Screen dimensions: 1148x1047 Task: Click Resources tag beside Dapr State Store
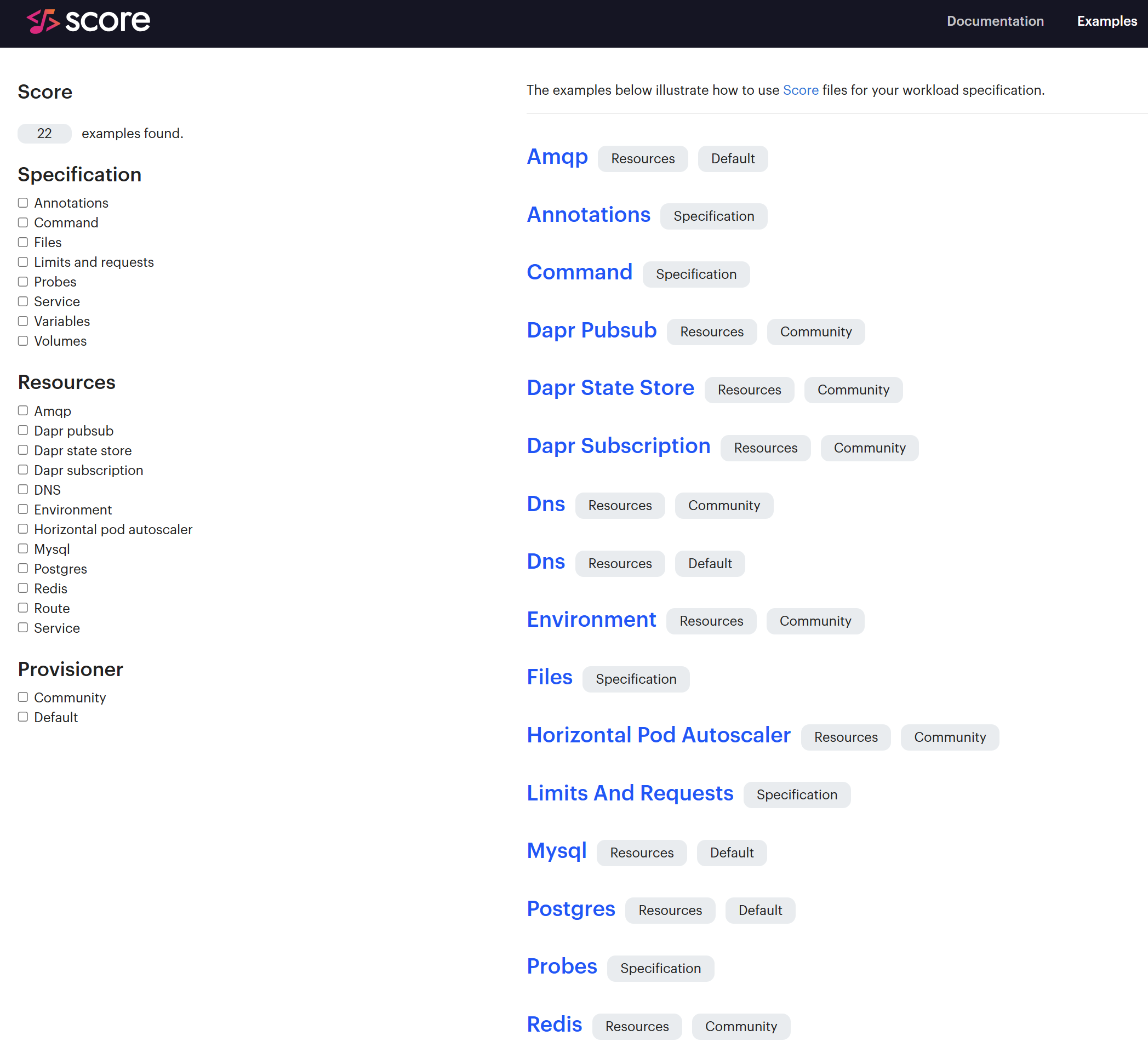[749, 390]
